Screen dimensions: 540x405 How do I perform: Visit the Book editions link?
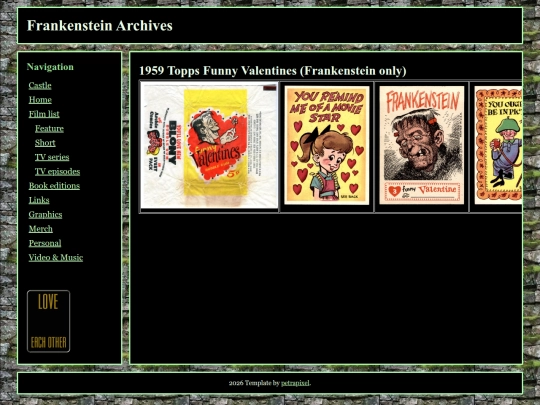pyautogui.click(x=54, y=186)
